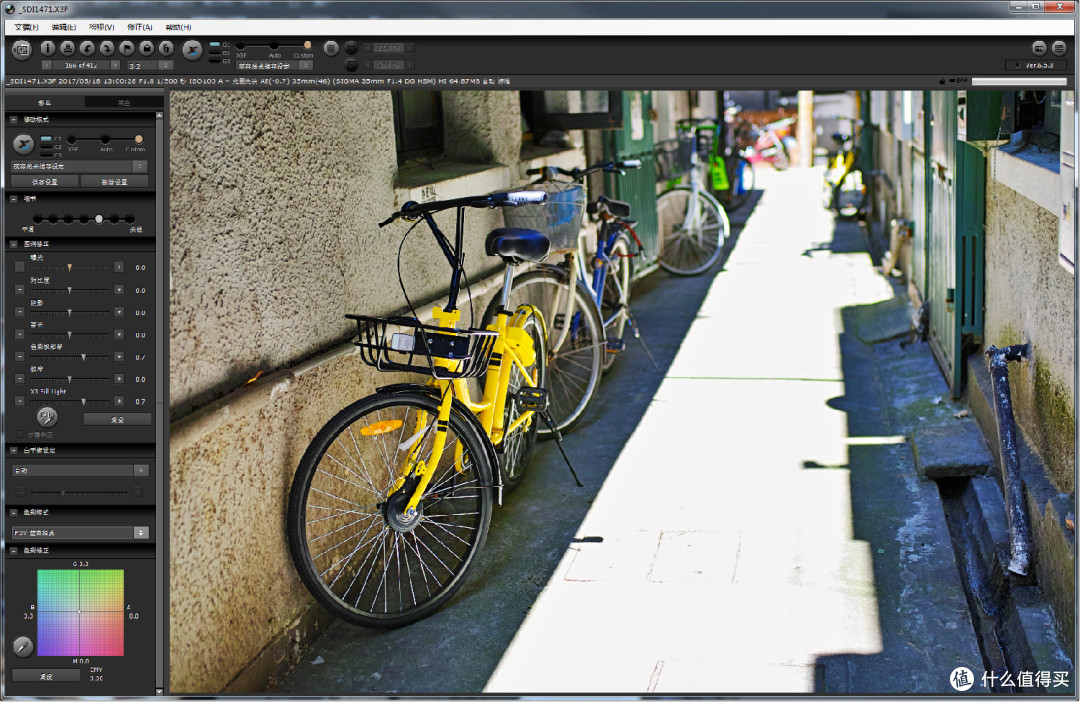Select the Custom mode dot in top toolbar

pos(307,45)
